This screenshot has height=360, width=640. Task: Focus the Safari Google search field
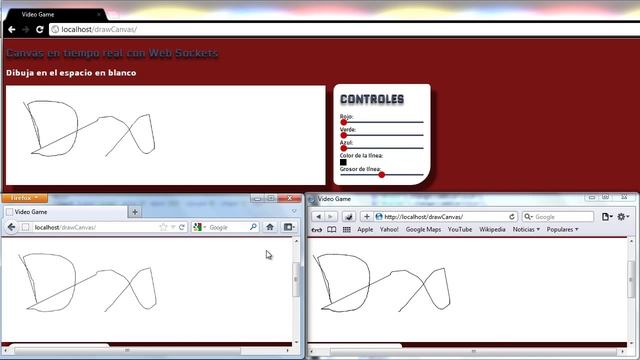coord(558,217)
